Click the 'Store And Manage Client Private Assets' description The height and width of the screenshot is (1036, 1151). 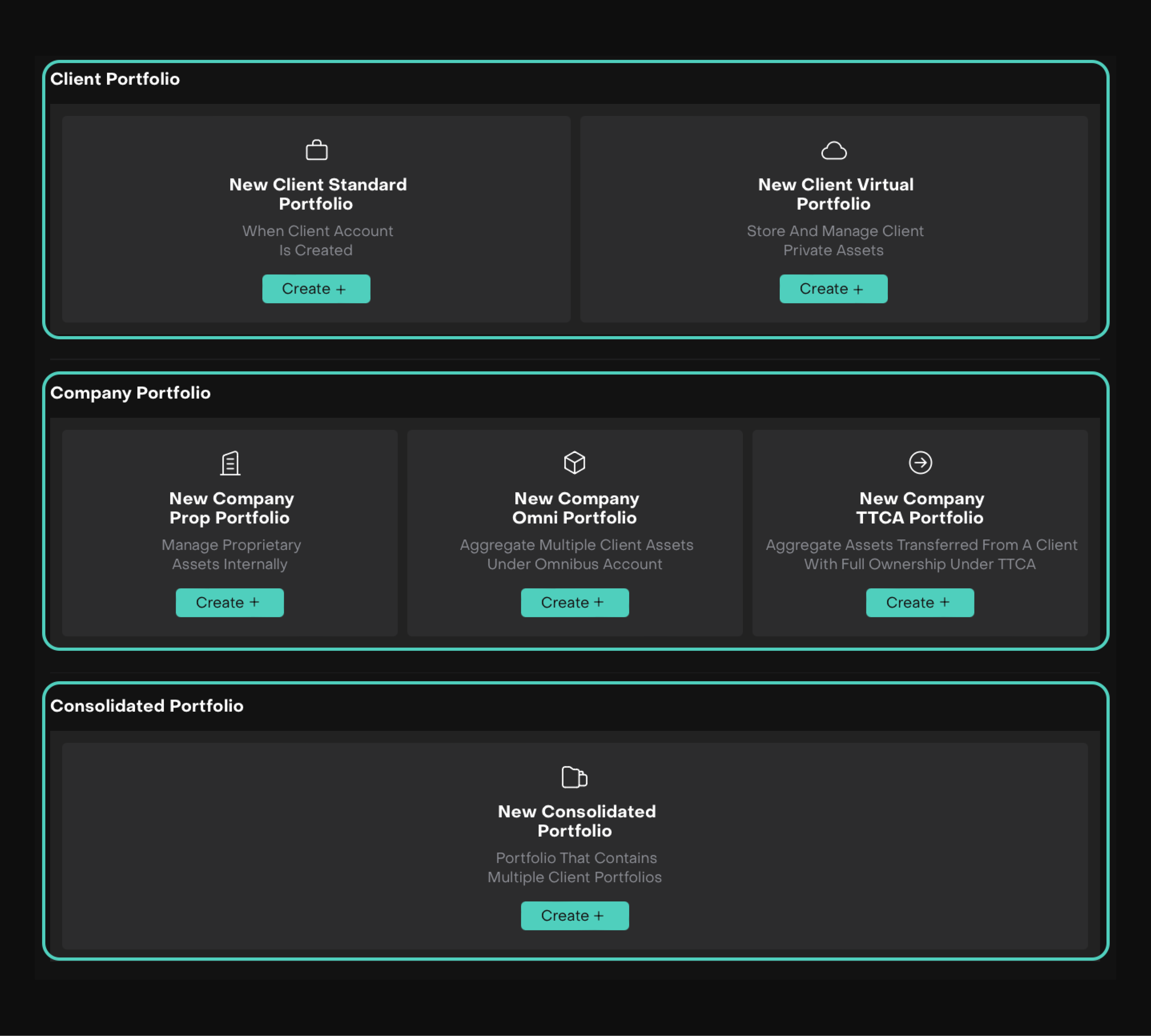coord(834,240)
